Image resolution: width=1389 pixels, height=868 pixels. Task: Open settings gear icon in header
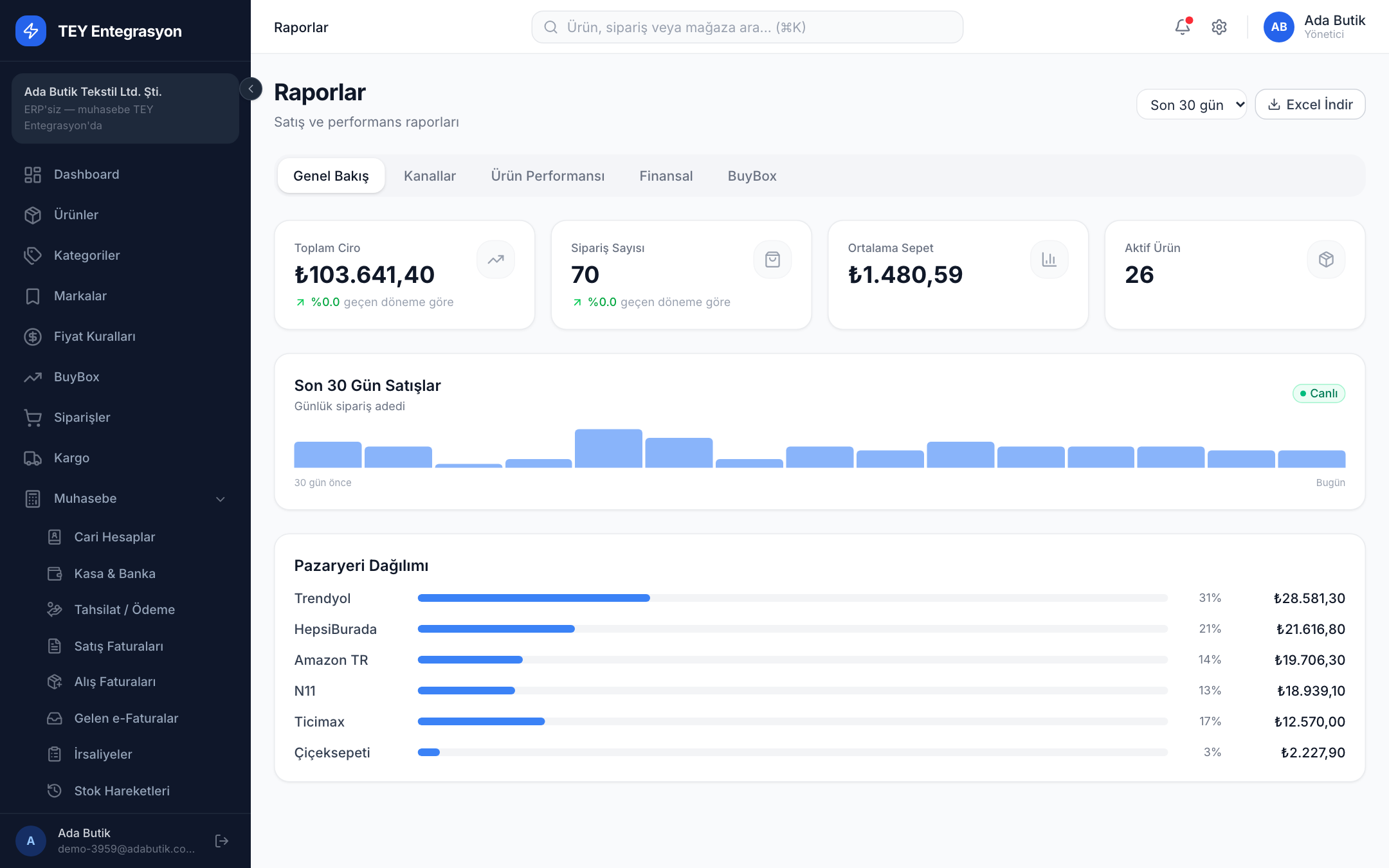point(1219,27)
